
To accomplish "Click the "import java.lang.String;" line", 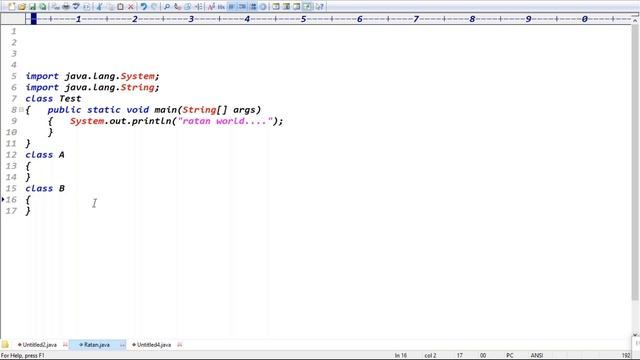I will click(92, 87).
